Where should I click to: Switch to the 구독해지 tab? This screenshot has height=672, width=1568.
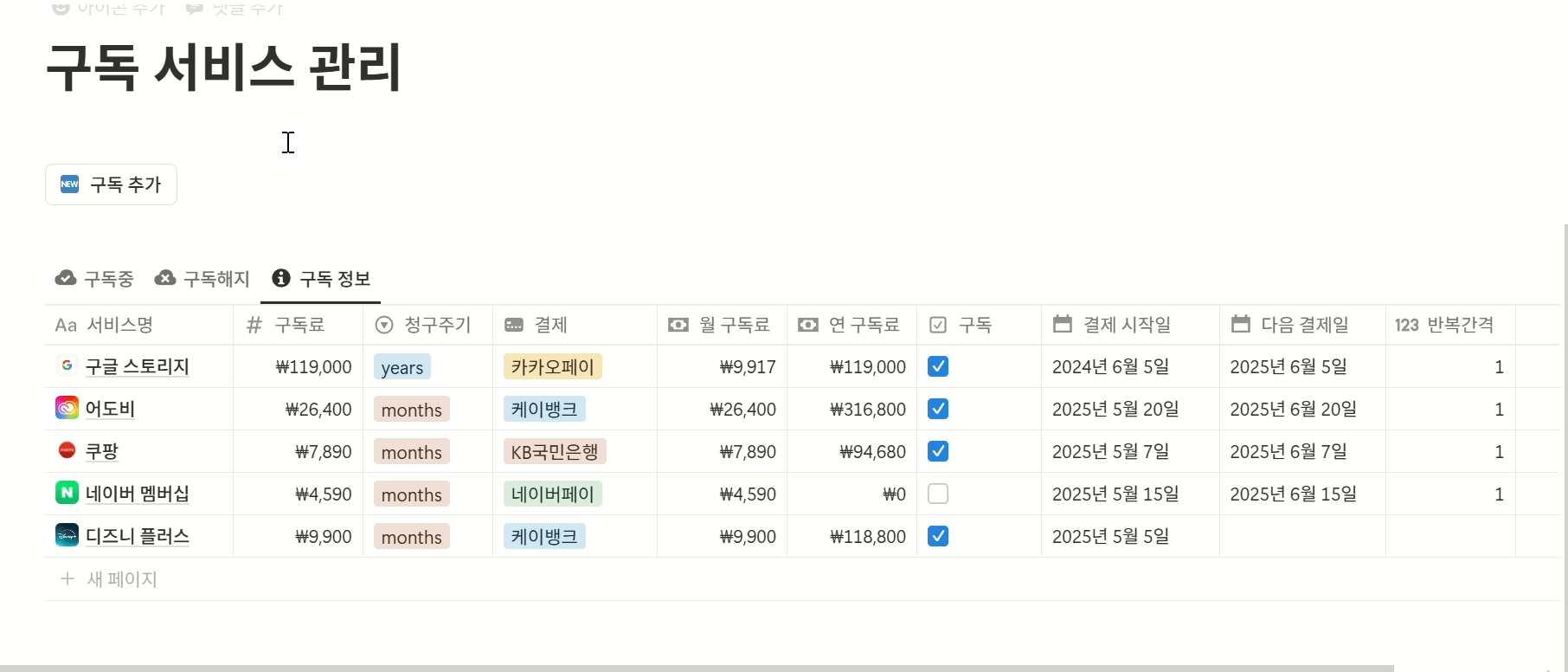point(202,279)
